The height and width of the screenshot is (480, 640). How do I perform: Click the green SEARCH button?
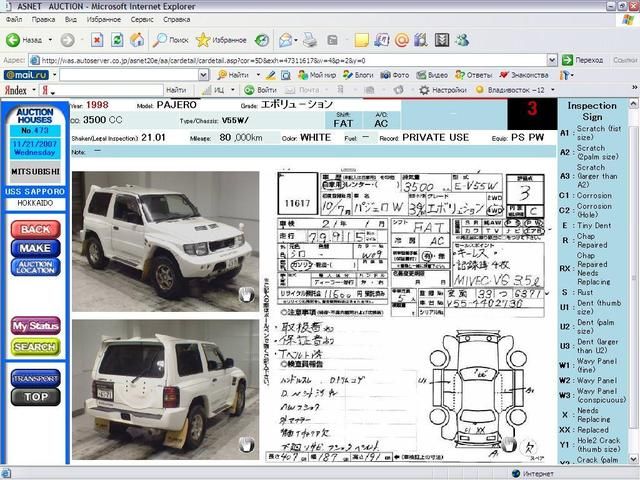(36, 347)
